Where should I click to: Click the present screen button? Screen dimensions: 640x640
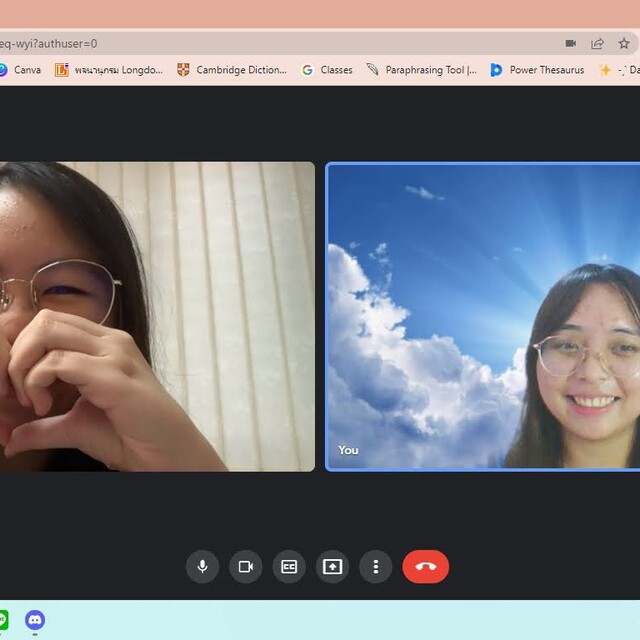pos(332,567)
